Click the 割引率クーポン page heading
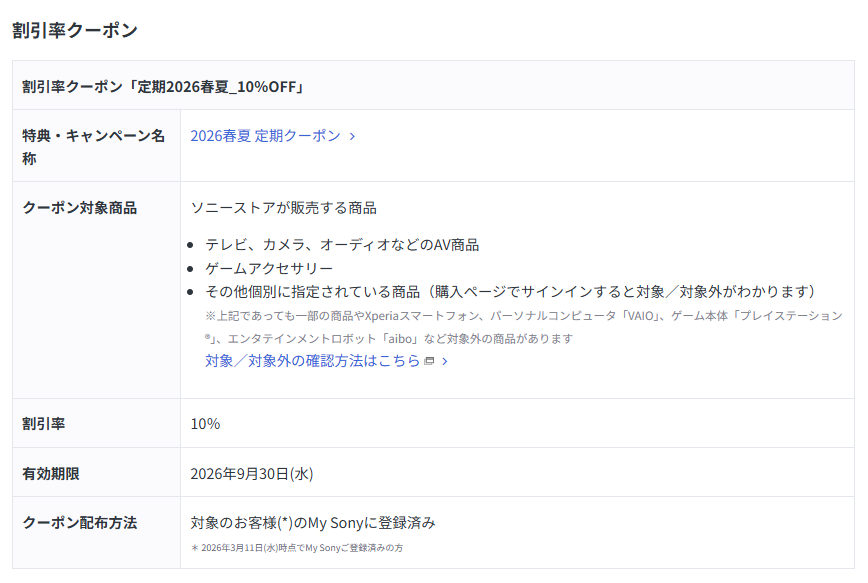Screen dimensions: 868x583 point(75,30)
